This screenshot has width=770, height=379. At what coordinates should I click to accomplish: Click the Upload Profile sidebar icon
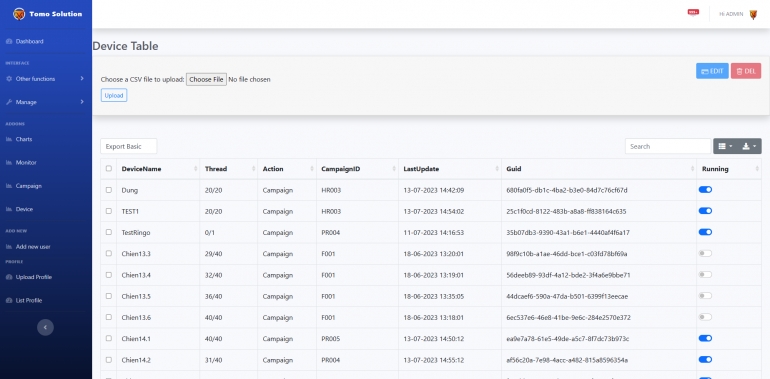9,277
